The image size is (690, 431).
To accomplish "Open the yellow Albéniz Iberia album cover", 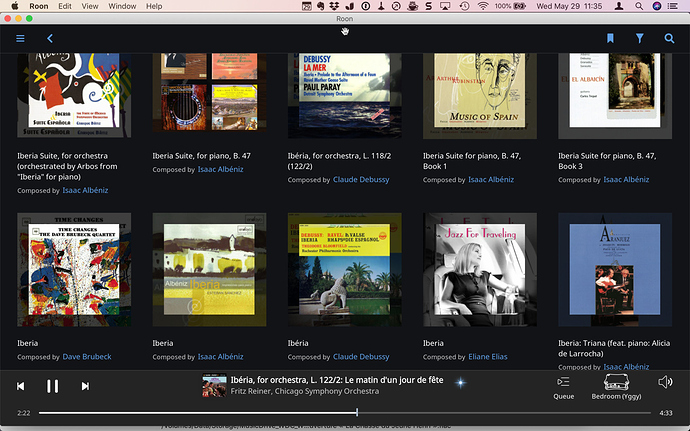I will pos(209,269).
